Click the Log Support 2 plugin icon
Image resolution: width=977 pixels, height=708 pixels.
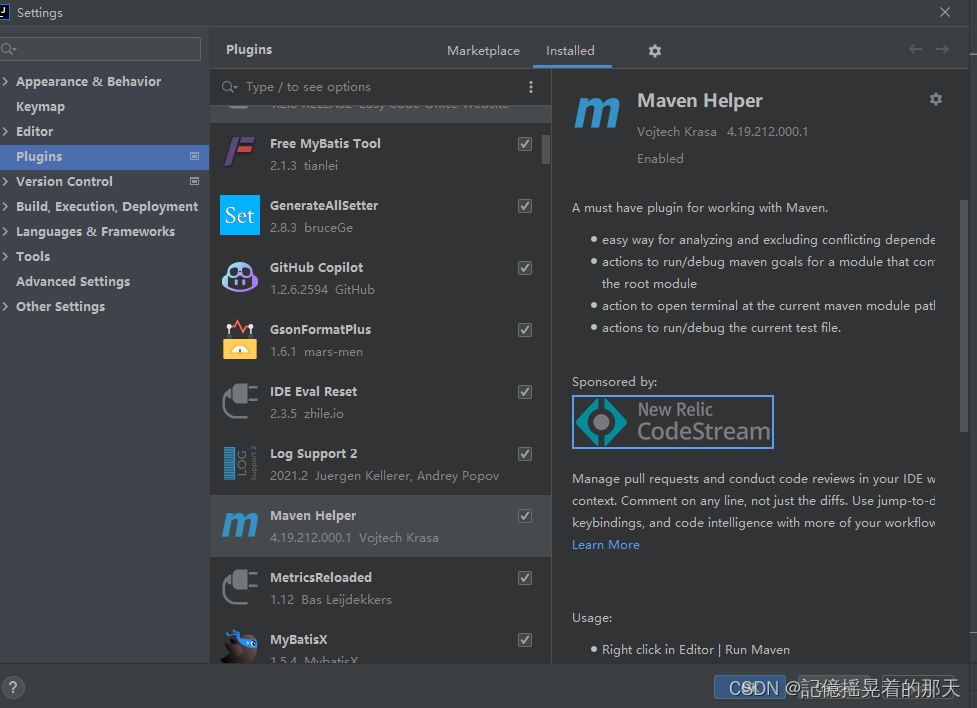pyautogui.click(x=240, y=463)
